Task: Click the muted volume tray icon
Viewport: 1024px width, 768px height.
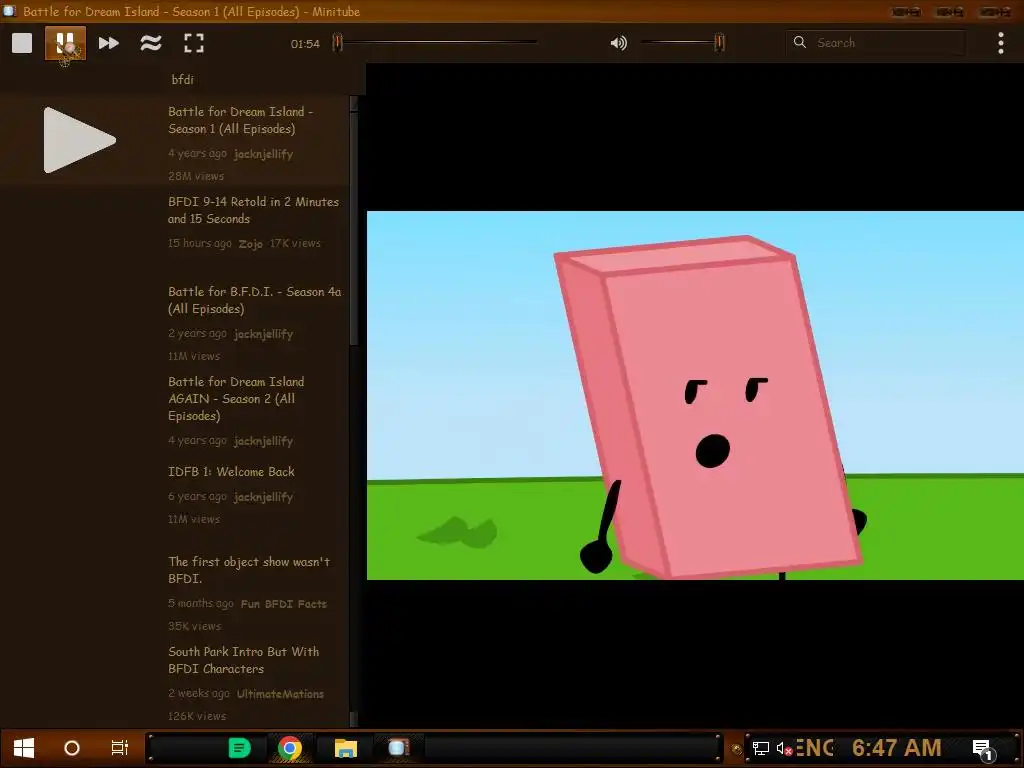Action: point(784,748)
